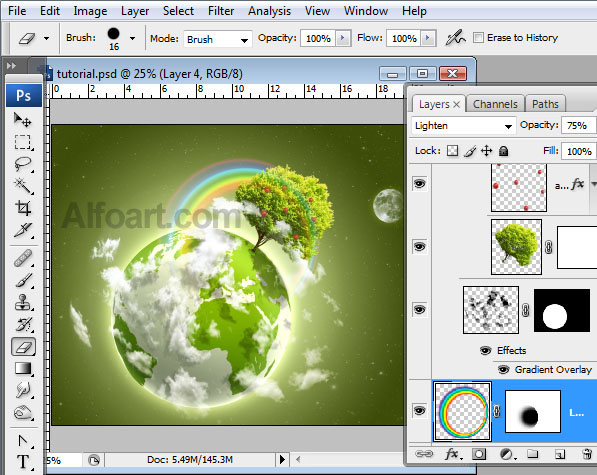
Task: Select the History Brush tool
Action: click(23, 325)
